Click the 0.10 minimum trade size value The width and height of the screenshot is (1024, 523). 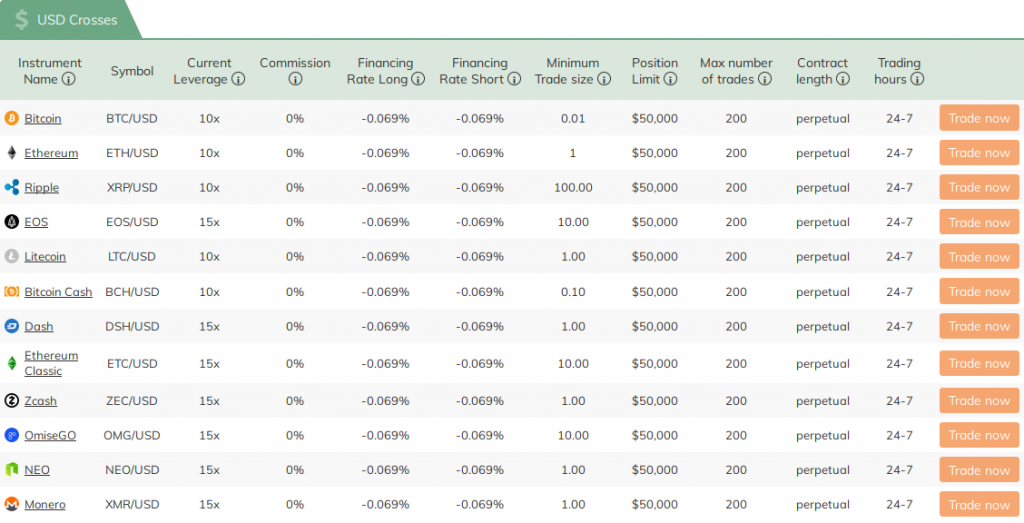pos(573,293)
